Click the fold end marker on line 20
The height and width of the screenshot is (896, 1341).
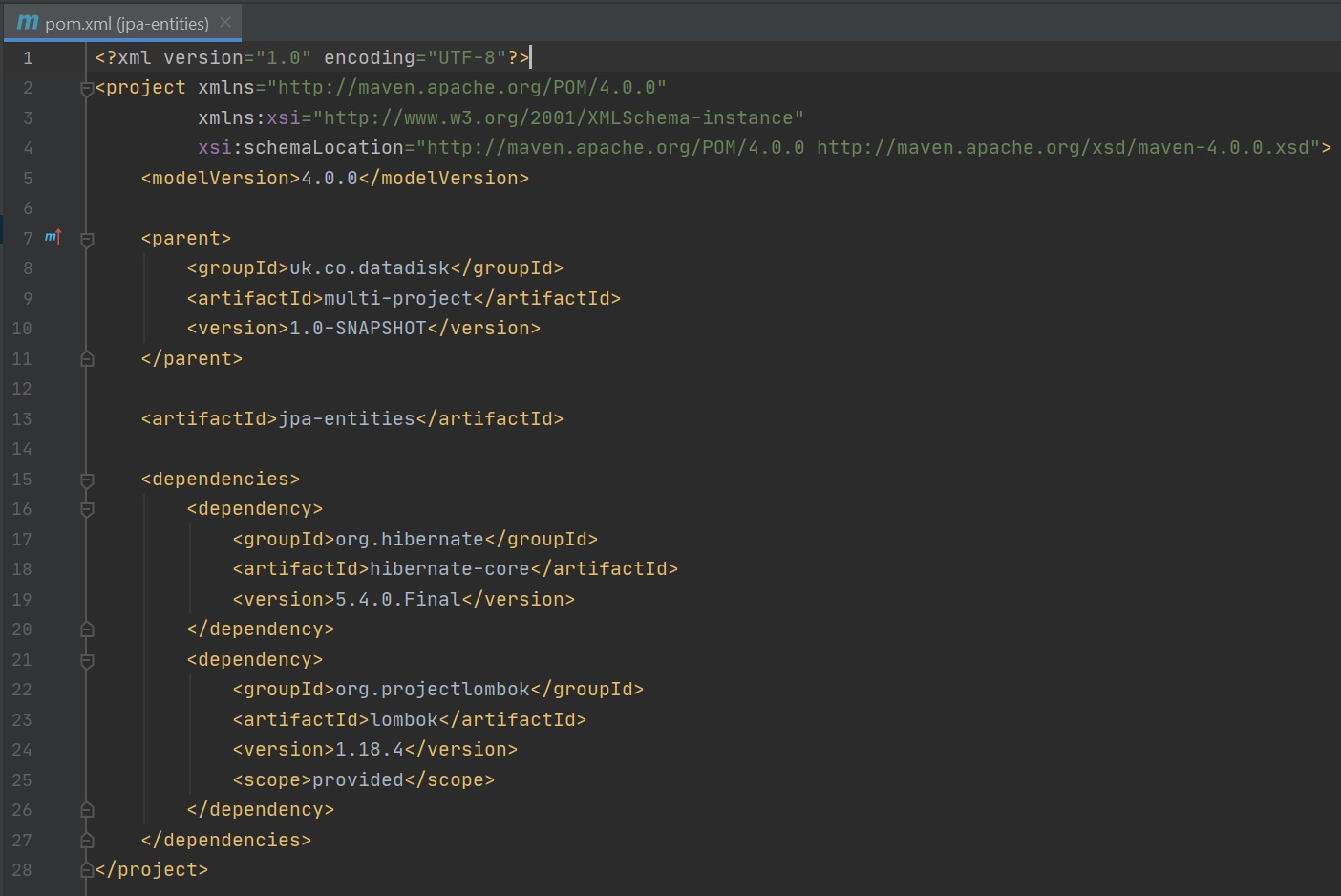tap(87, 629)
